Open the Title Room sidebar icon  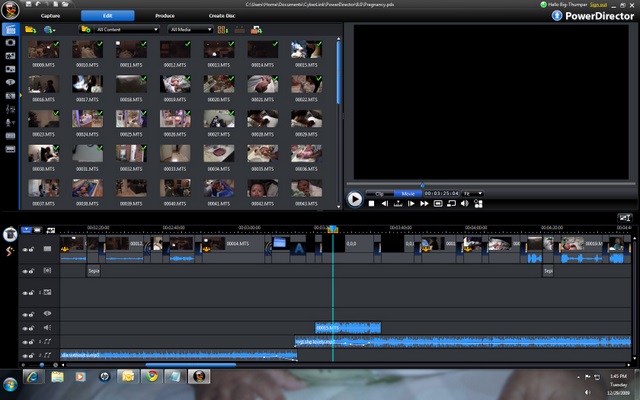[10, 82]
